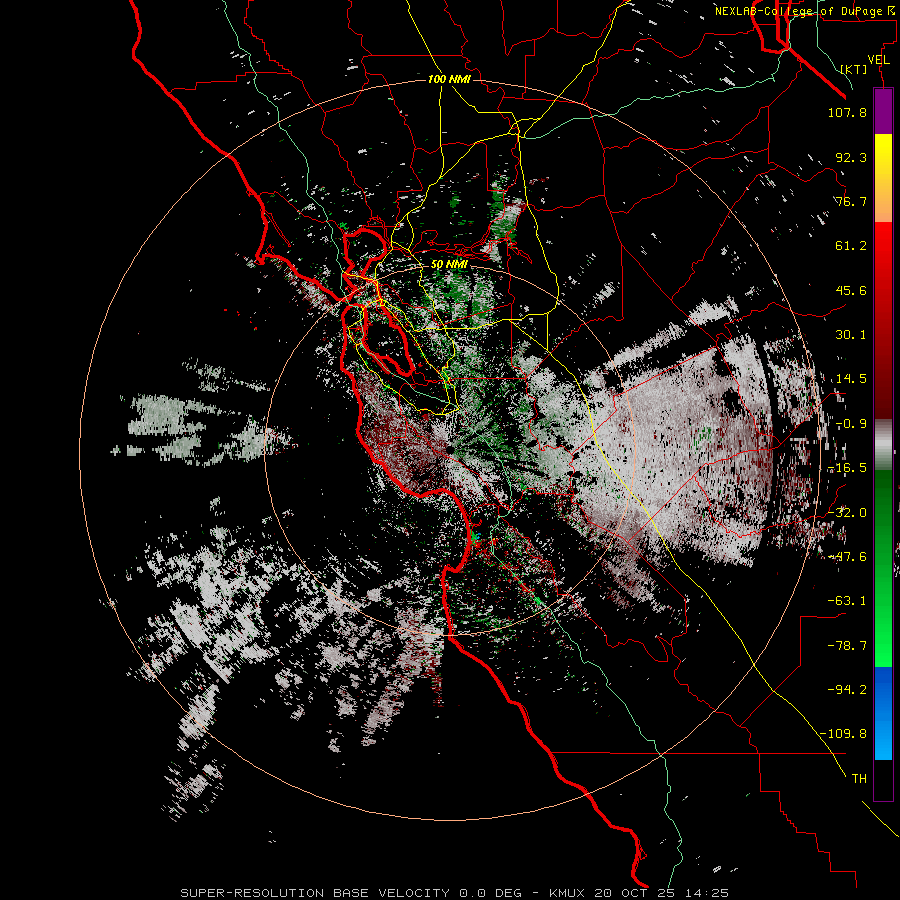Click the 50 NMI range ring label
This screenshot has height=900, width=900.
(x=449, y=264)
